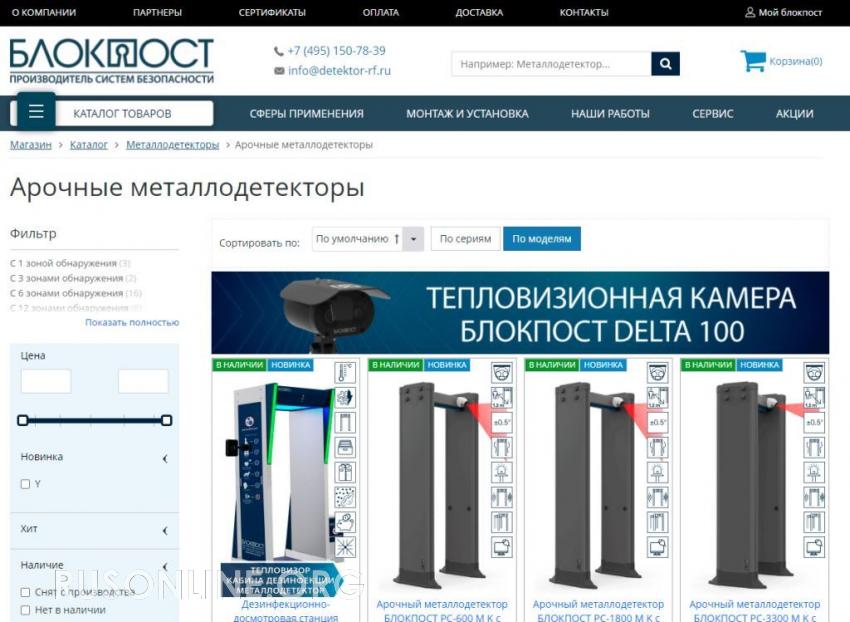Click face recognition icon on PC-600 card
The width and height of the screenshot is (850, 622).
(501, 373)
